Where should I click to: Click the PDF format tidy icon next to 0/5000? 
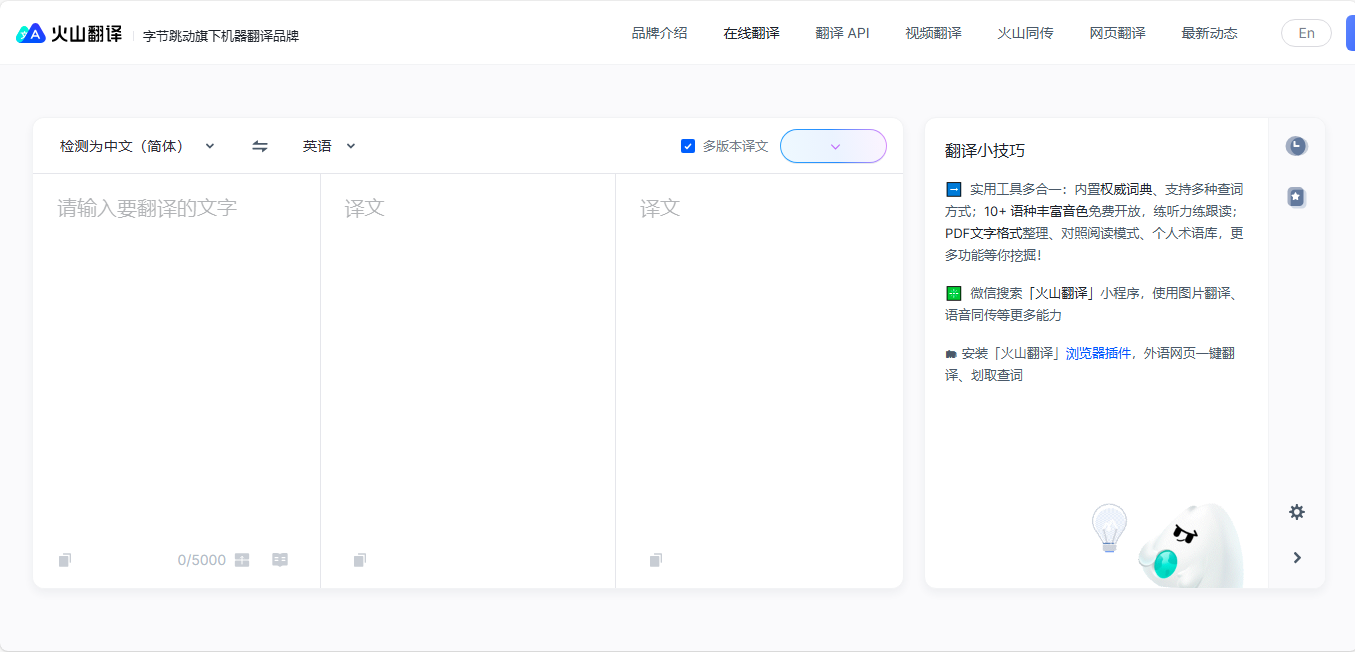[x=242, y=560]
